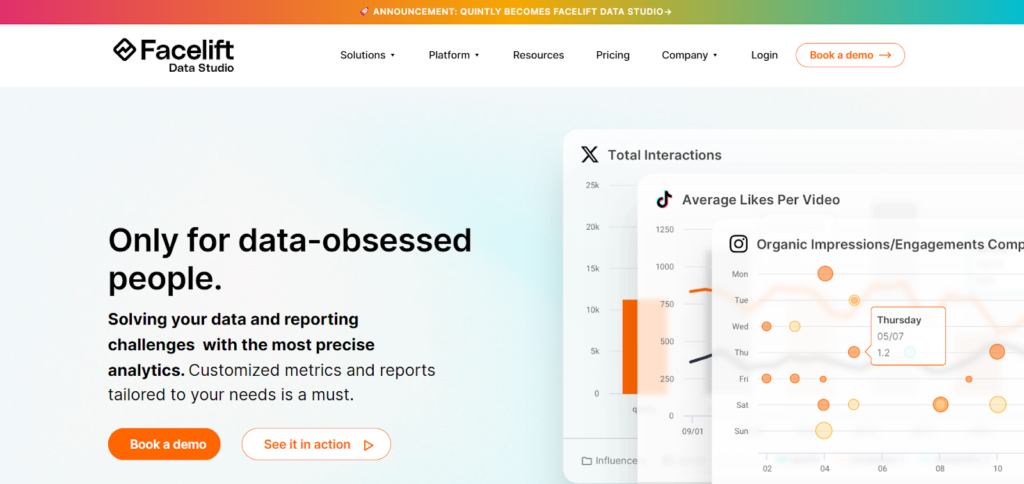Click the large bubble in the Mon row
The height and width of the screenshot is (484, 1024).
tap(825, 274)
